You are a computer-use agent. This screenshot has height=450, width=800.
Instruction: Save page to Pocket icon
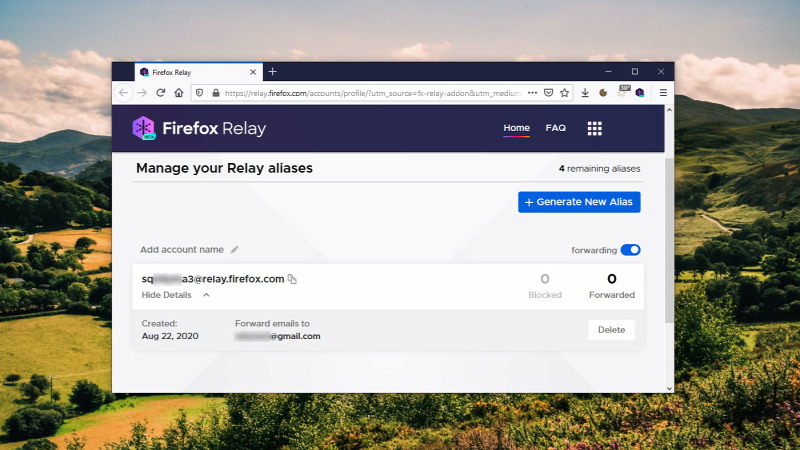(548, 93)
